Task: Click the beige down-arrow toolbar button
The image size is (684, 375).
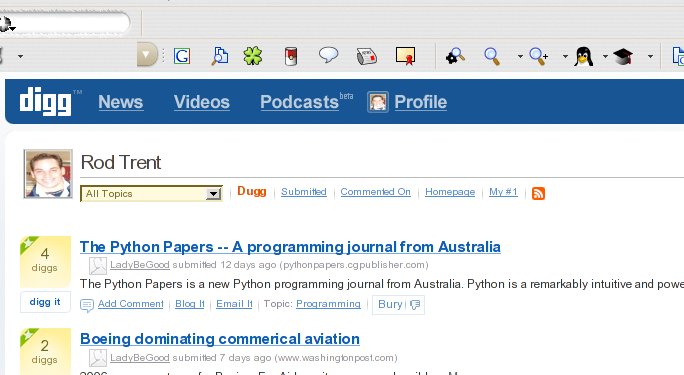Action: (x=147, y=55)
